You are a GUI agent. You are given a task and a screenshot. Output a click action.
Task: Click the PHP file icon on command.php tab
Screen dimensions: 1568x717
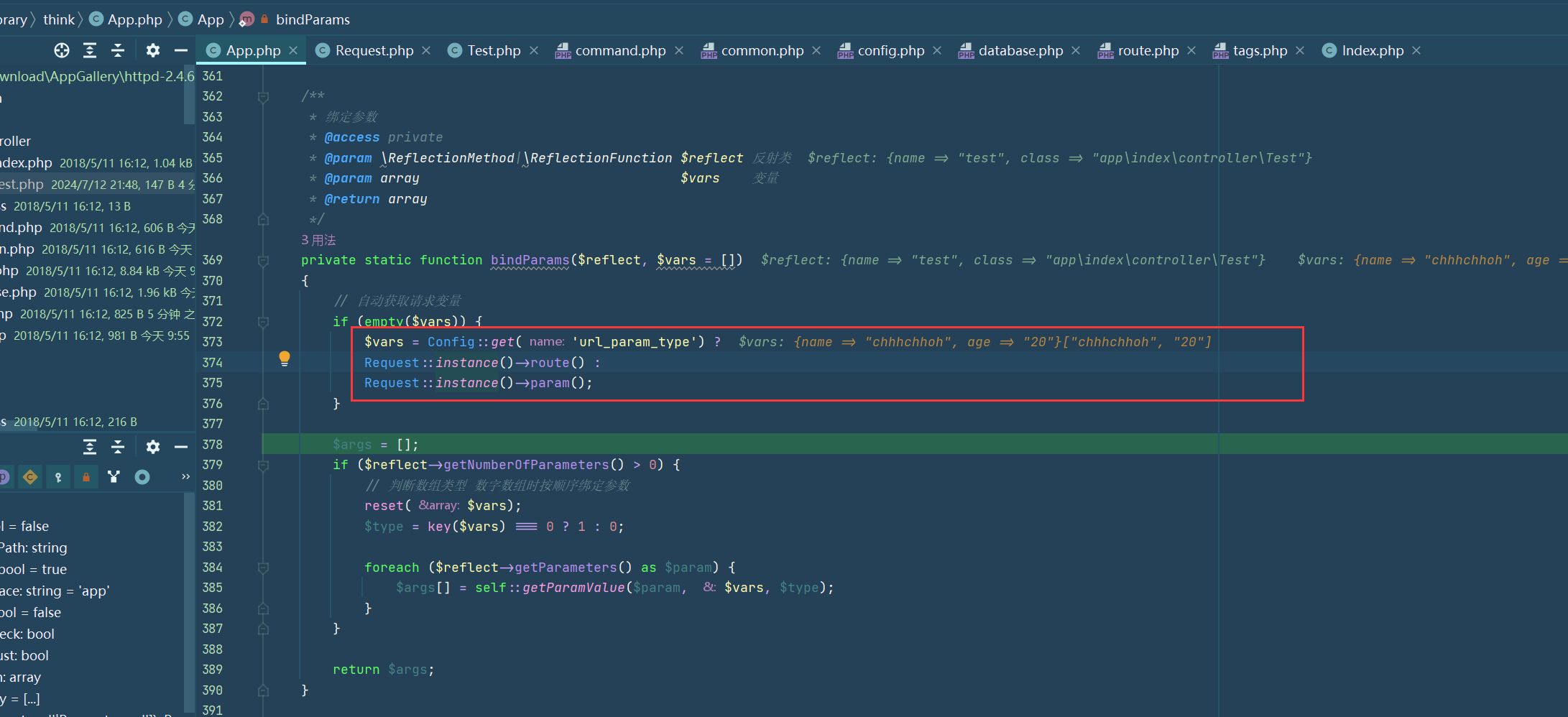pyautogui.click(x=563, y=50)
